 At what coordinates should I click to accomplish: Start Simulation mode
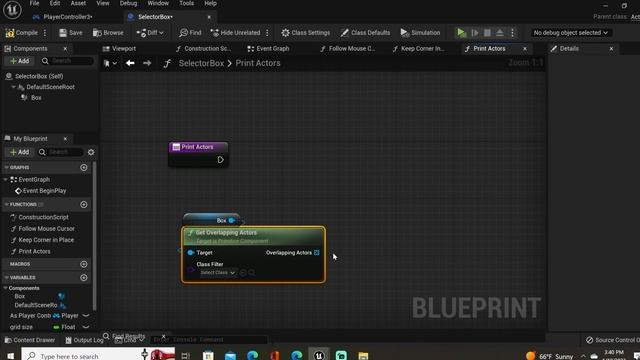(420, 33)
